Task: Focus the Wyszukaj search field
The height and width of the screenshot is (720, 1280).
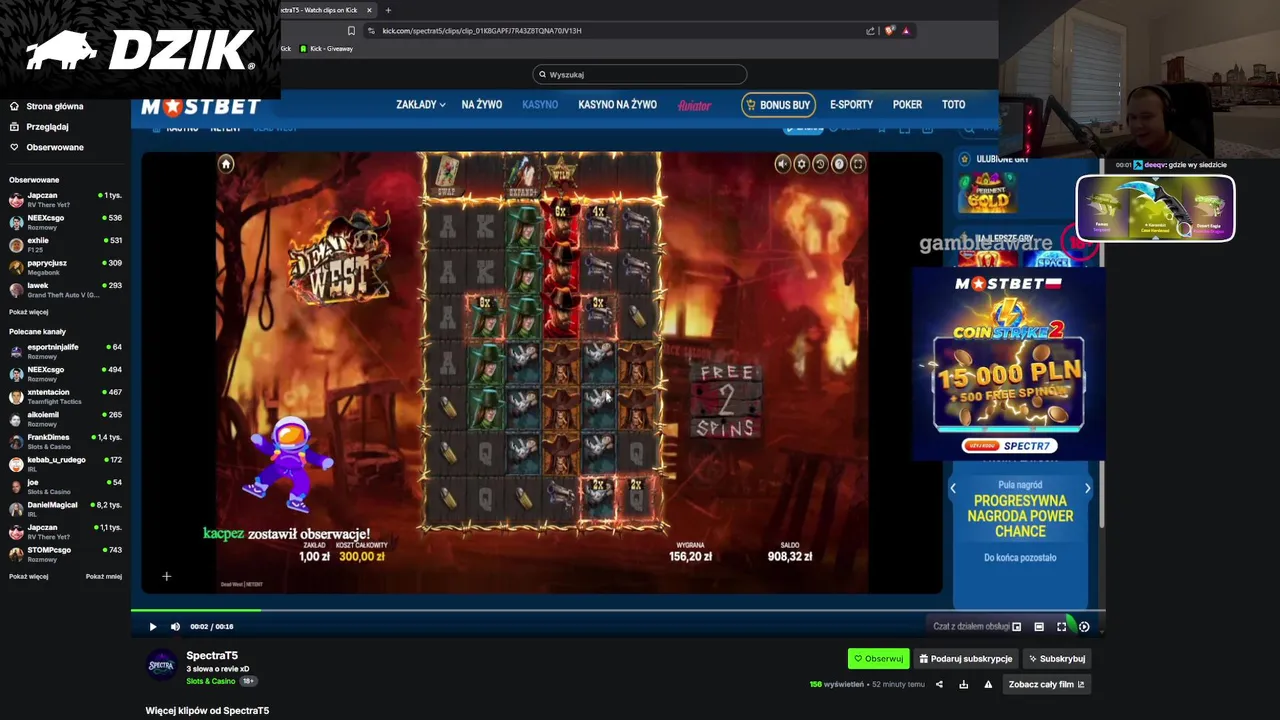Action: tap(640, 74)
